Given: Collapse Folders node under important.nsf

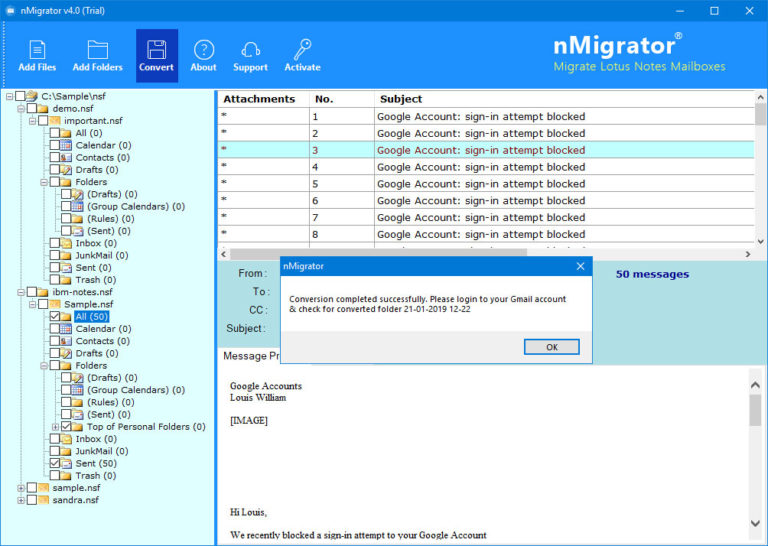Looking at the screenshot, I should click(44, 182).
